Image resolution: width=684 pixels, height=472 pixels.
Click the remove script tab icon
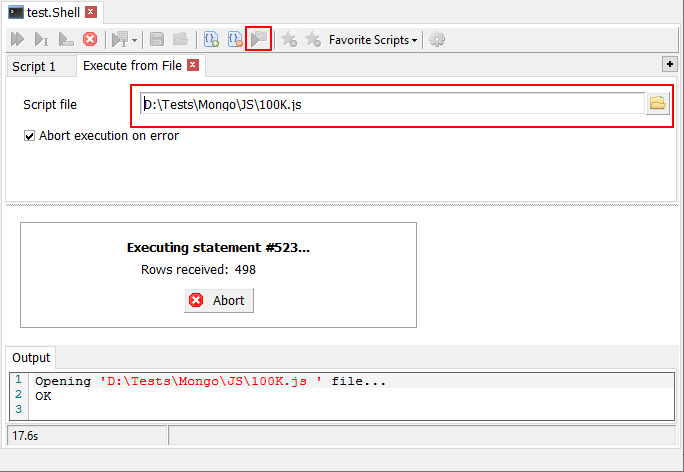[x=234, y=40]
